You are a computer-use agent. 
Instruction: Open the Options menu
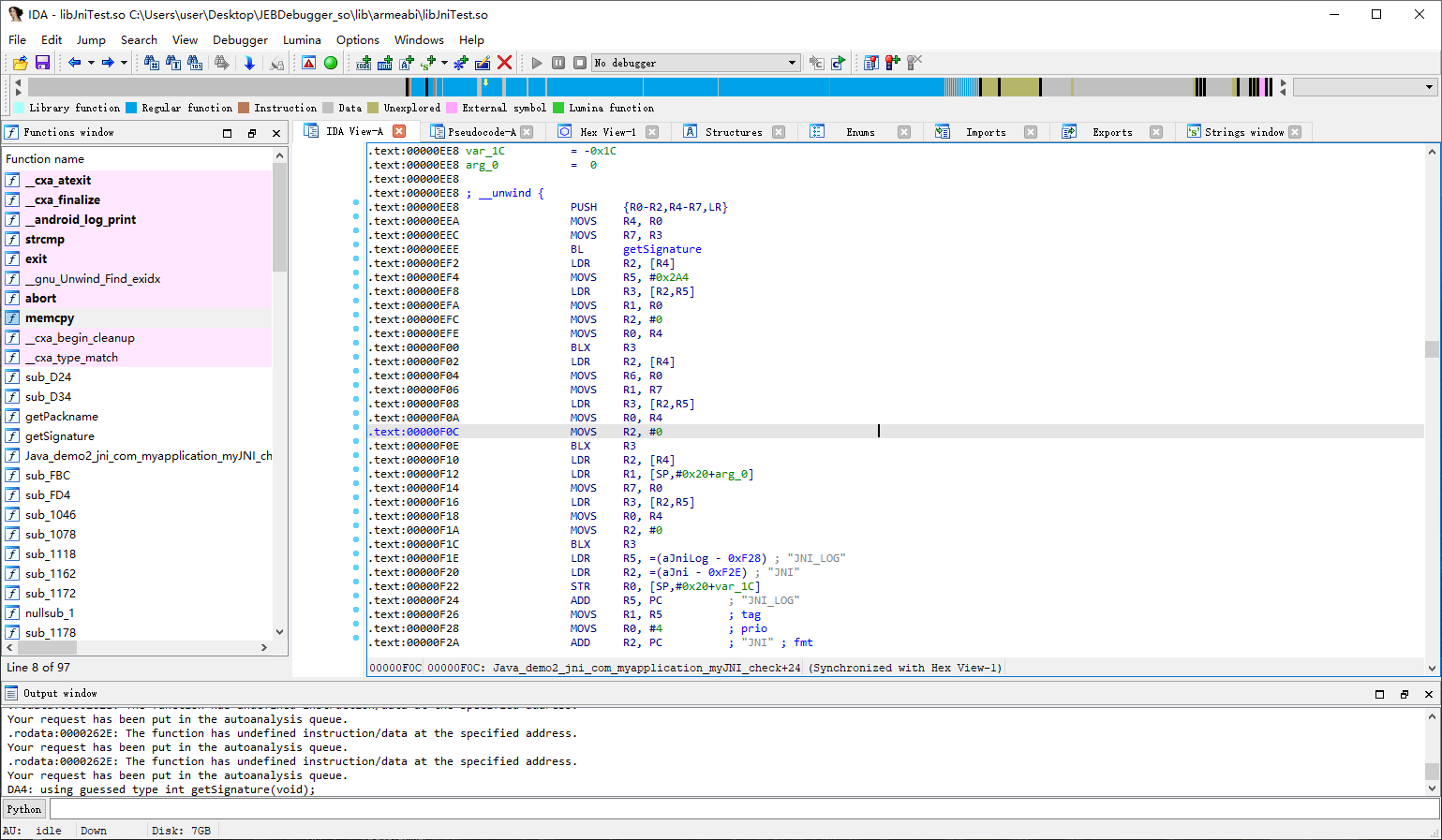tap(358, 40)
